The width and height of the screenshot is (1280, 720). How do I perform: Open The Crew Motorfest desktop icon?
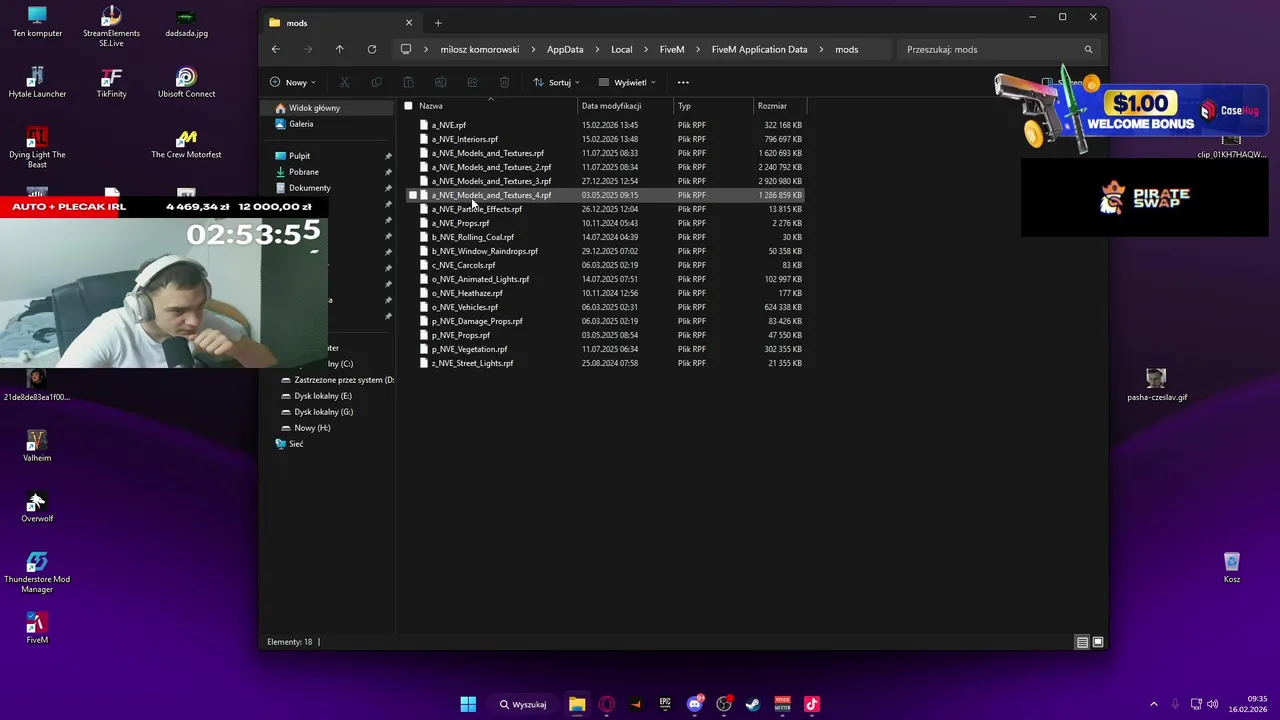point(186,143)
